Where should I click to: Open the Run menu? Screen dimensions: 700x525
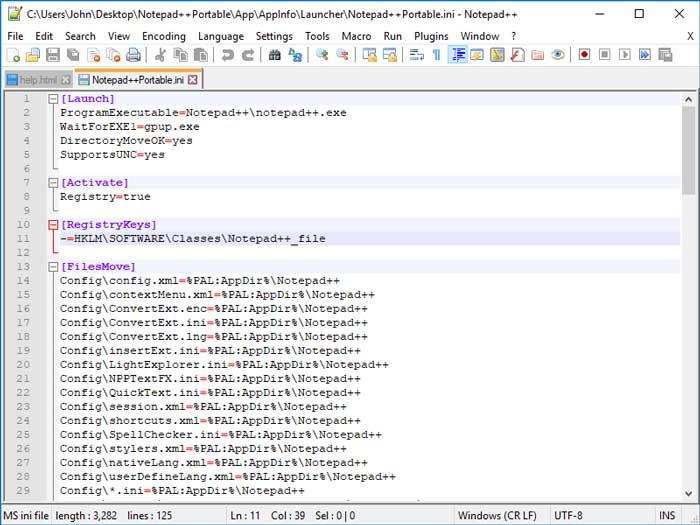393,36
